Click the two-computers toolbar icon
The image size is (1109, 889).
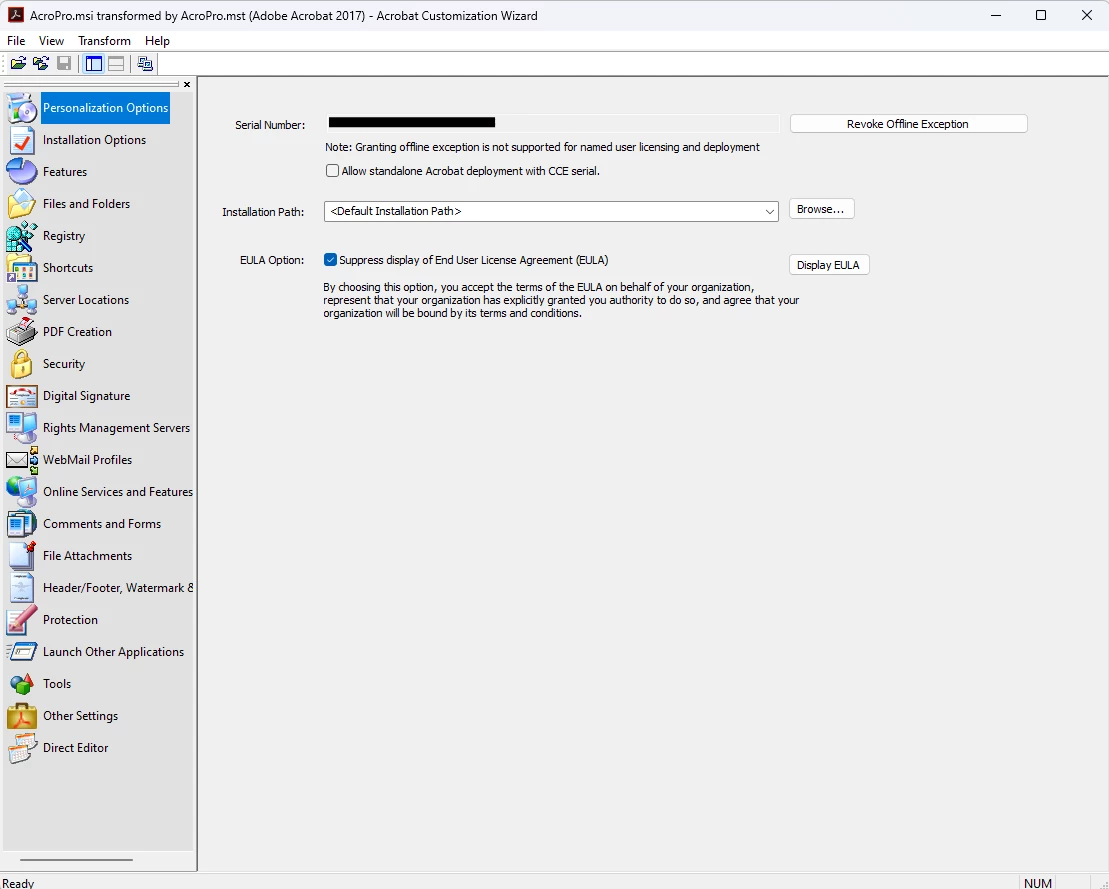click(145, 64)
